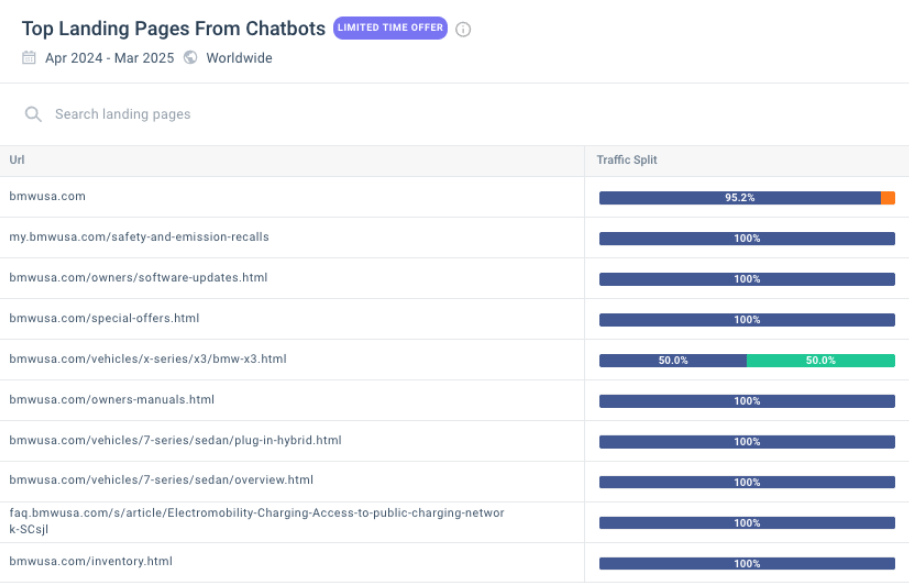Open the info tooltip icon beside the title

coord(462,29)
